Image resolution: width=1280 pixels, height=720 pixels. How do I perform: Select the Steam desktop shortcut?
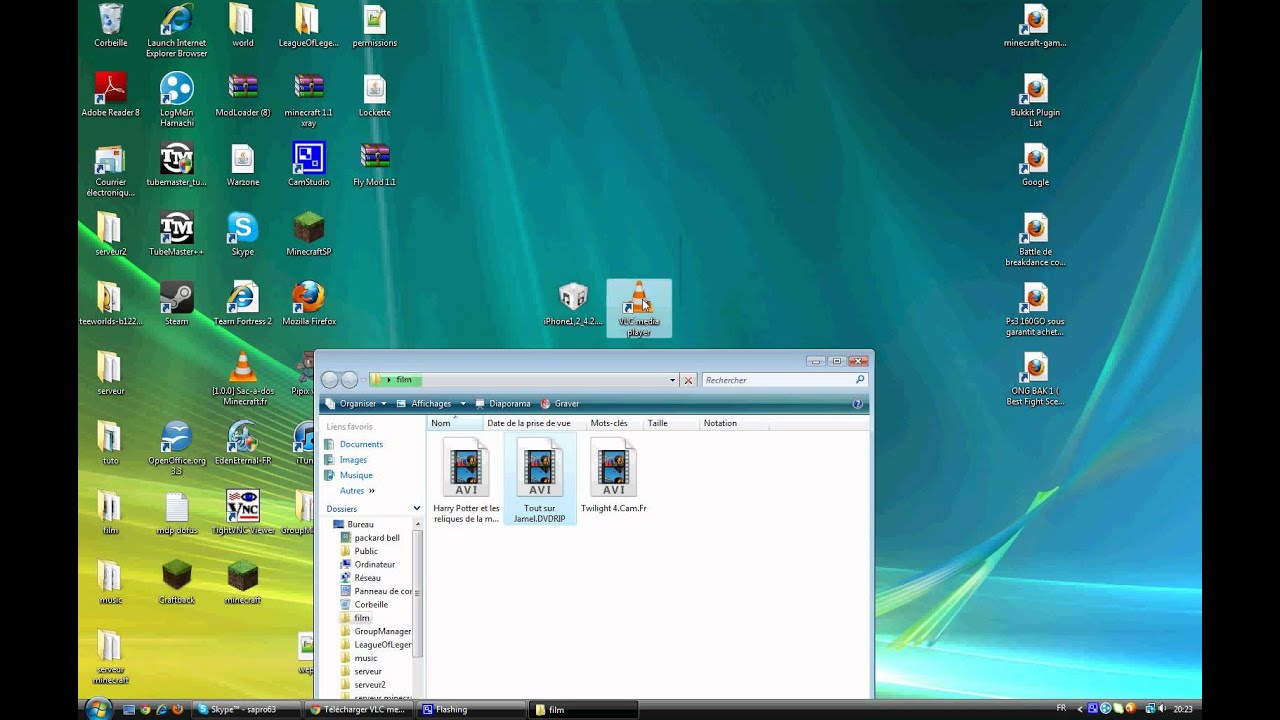176,304
